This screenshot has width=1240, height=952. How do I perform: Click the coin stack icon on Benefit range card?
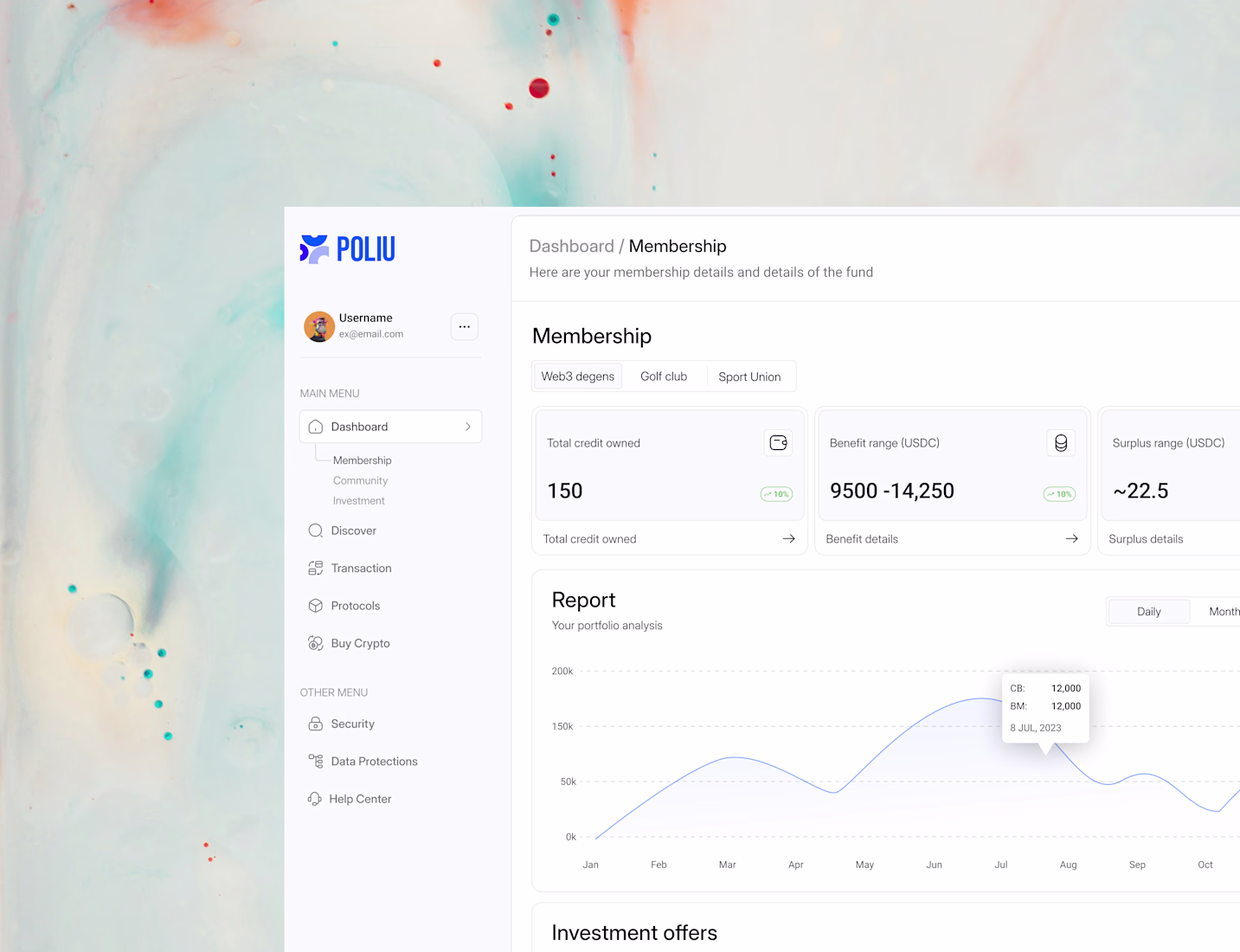[1061, 443]
